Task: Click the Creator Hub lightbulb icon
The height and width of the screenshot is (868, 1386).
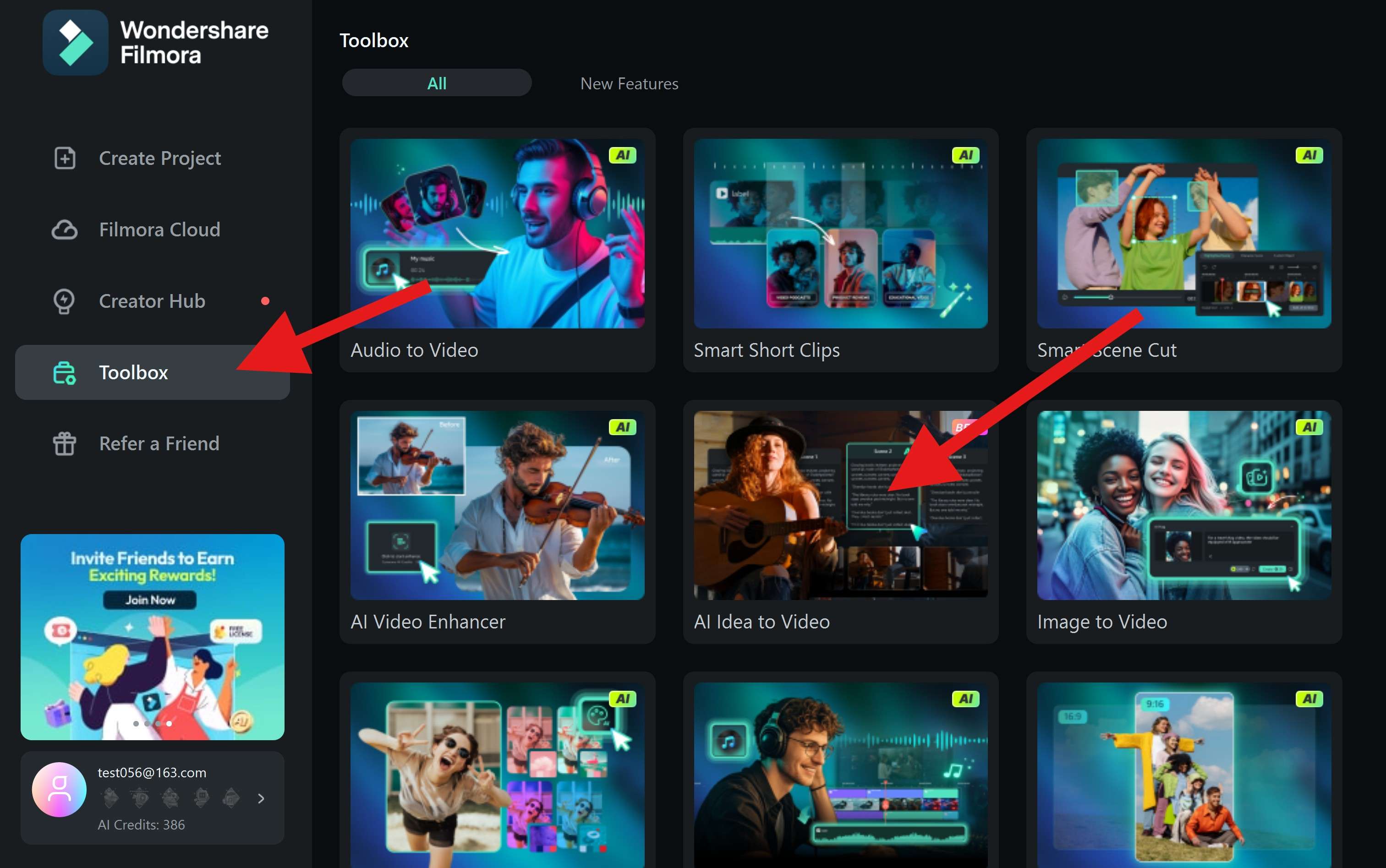Action: pos(64,301)
